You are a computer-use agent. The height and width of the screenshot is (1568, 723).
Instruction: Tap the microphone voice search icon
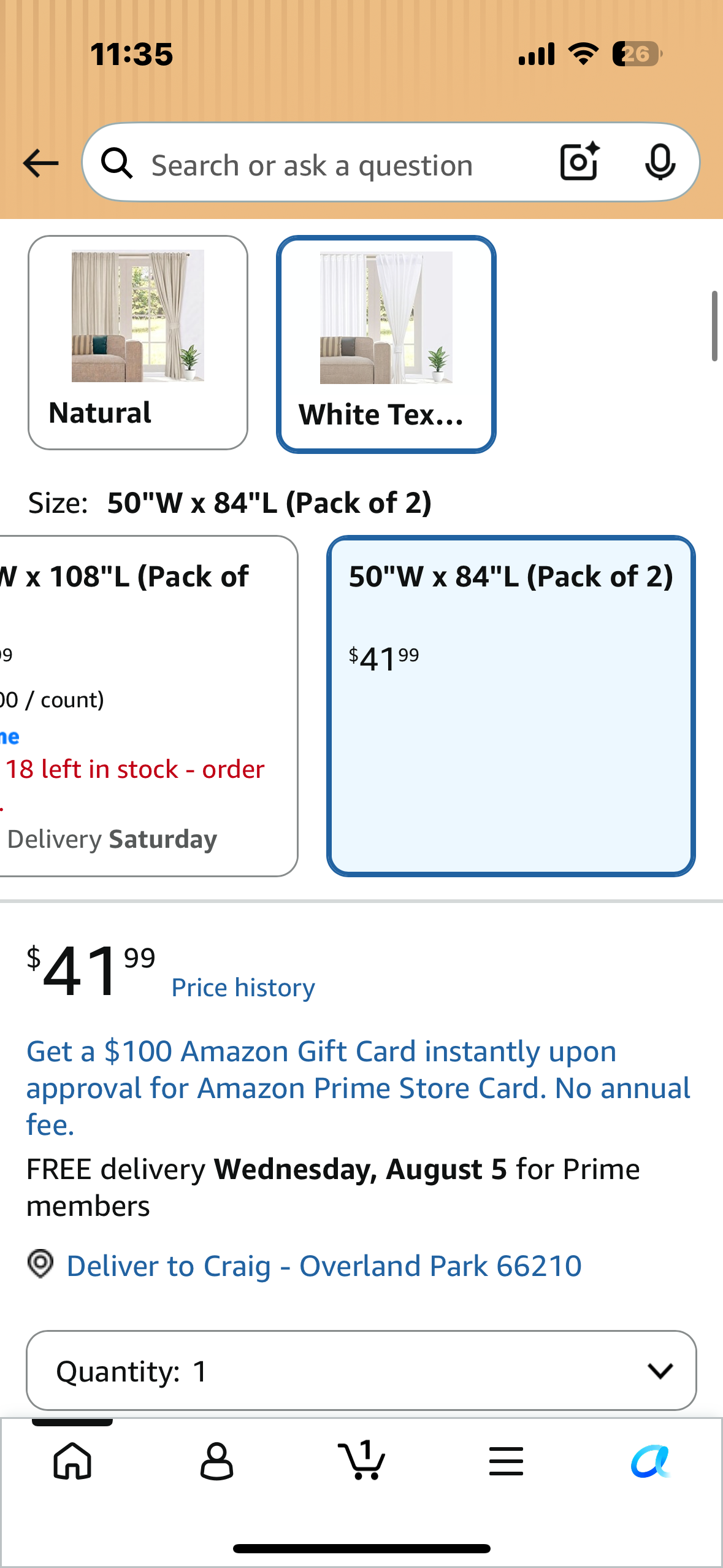[660, 162]
